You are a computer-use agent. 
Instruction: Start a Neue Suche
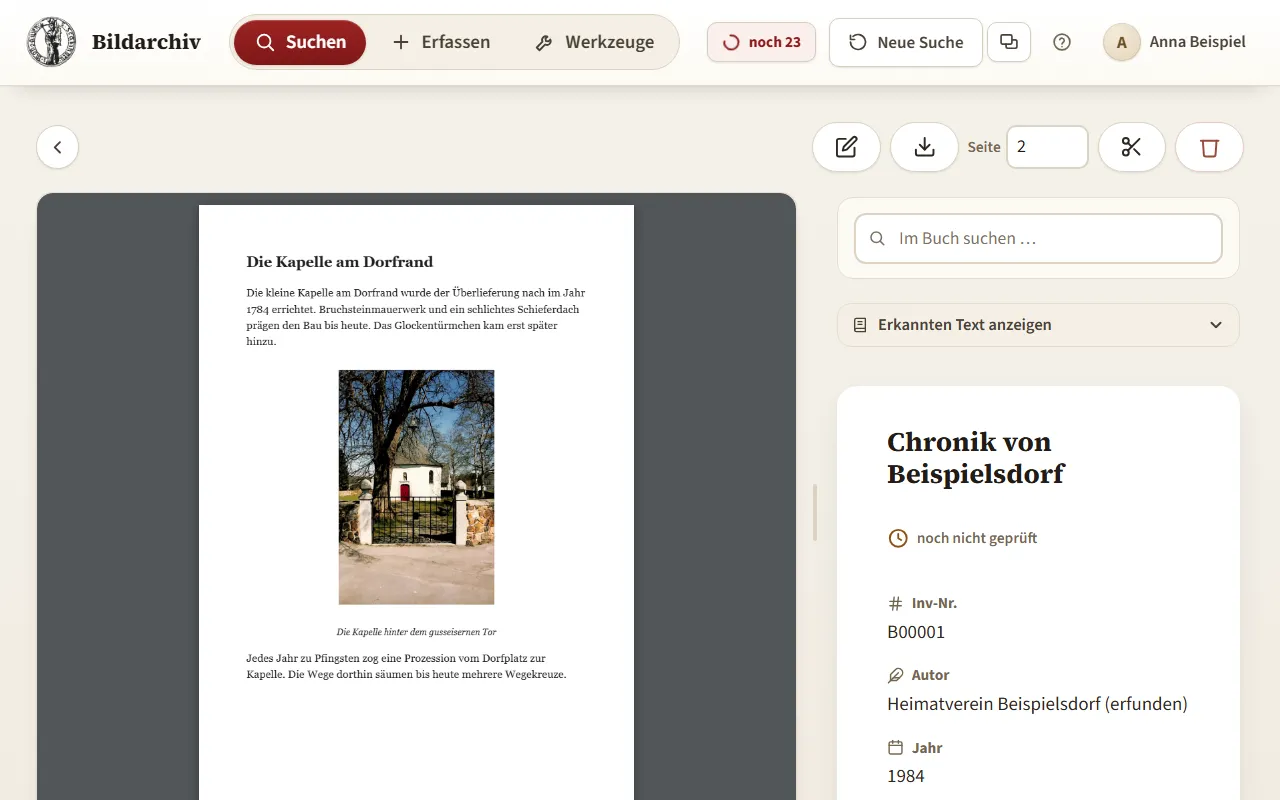coord(906,42)
